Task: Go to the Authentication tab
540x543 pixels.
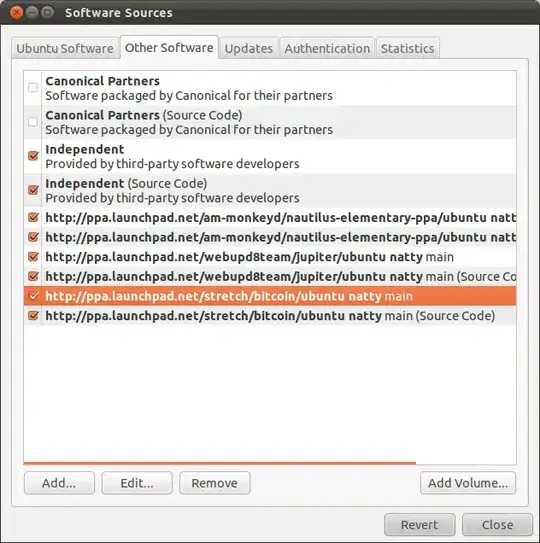Action: coord(327,48)
